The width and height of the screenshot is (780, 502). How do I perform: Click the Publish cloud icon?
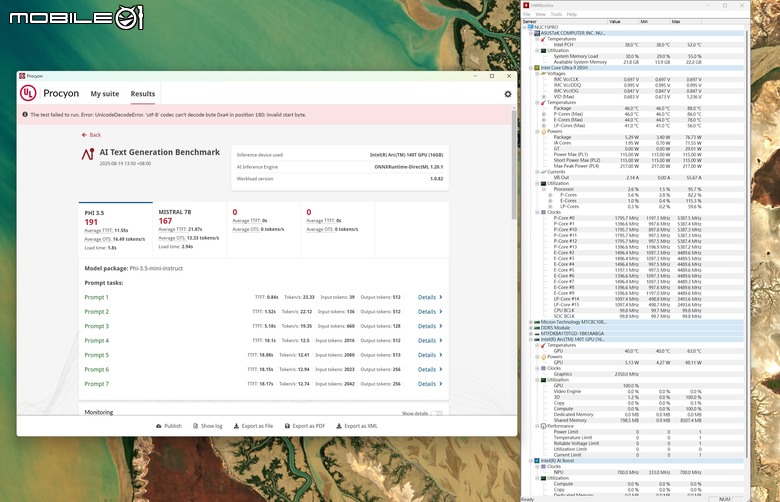[159, 426]
